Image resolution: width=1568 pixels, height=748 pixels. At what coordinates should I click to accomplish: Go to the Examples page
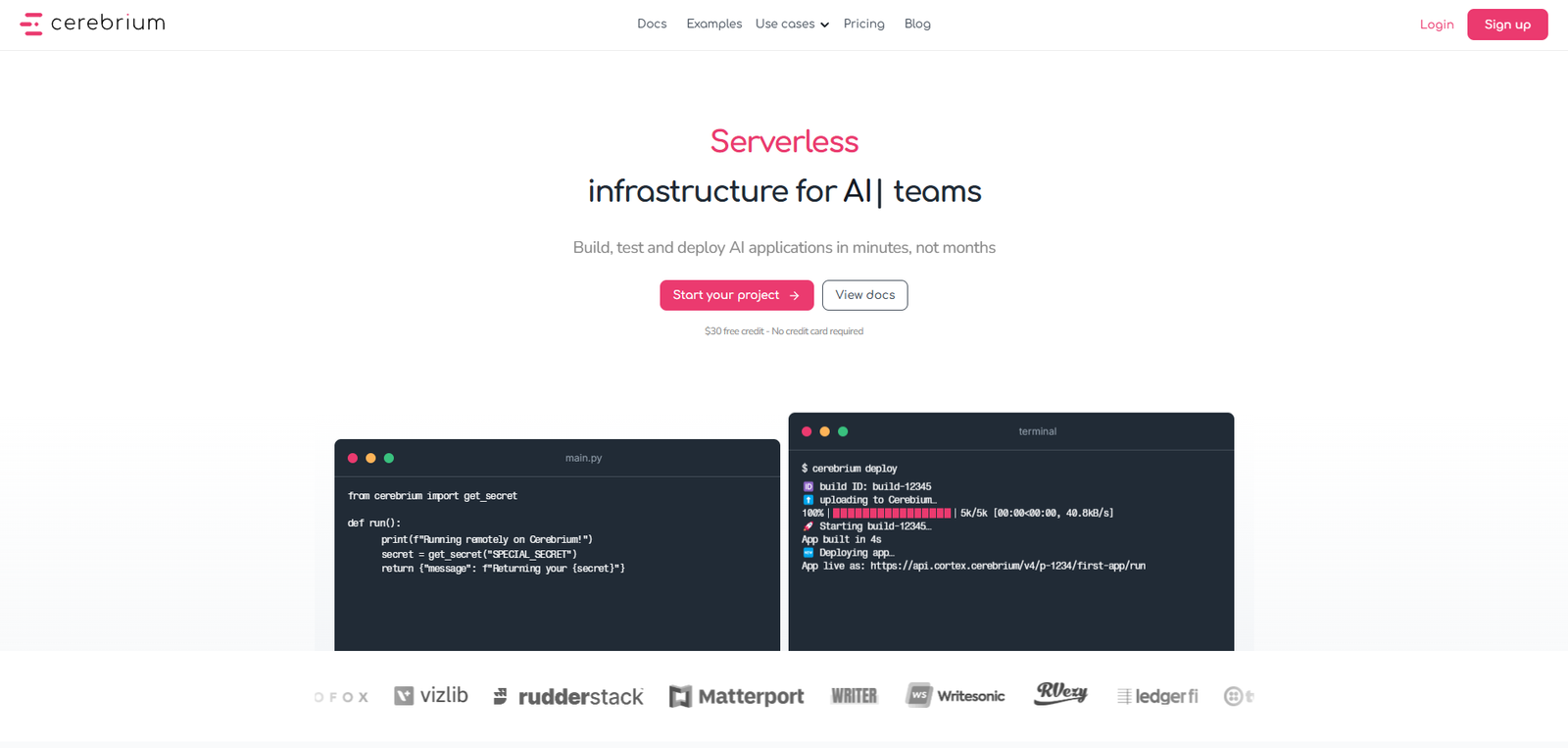tap(713, 24)
